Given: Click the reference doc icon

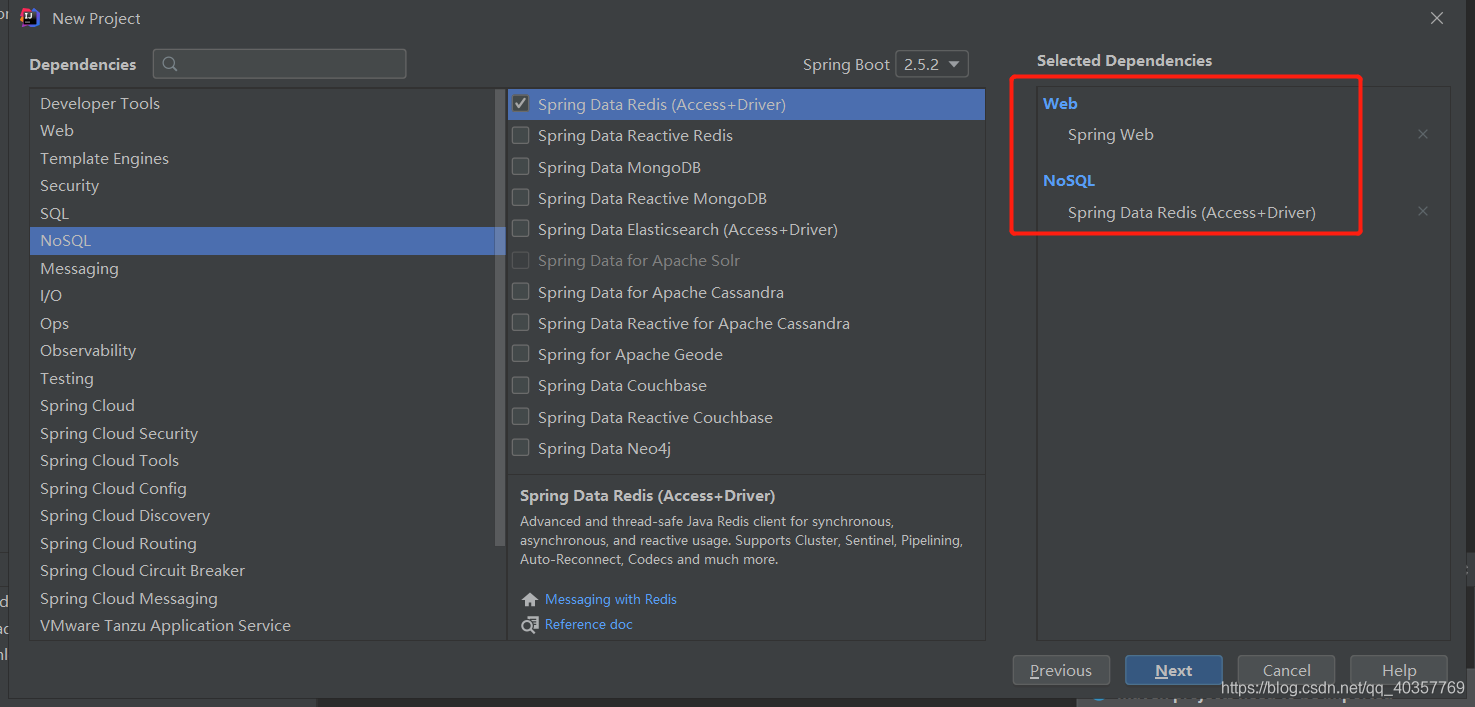Looking at the screenshot, I should click(530, 625).
